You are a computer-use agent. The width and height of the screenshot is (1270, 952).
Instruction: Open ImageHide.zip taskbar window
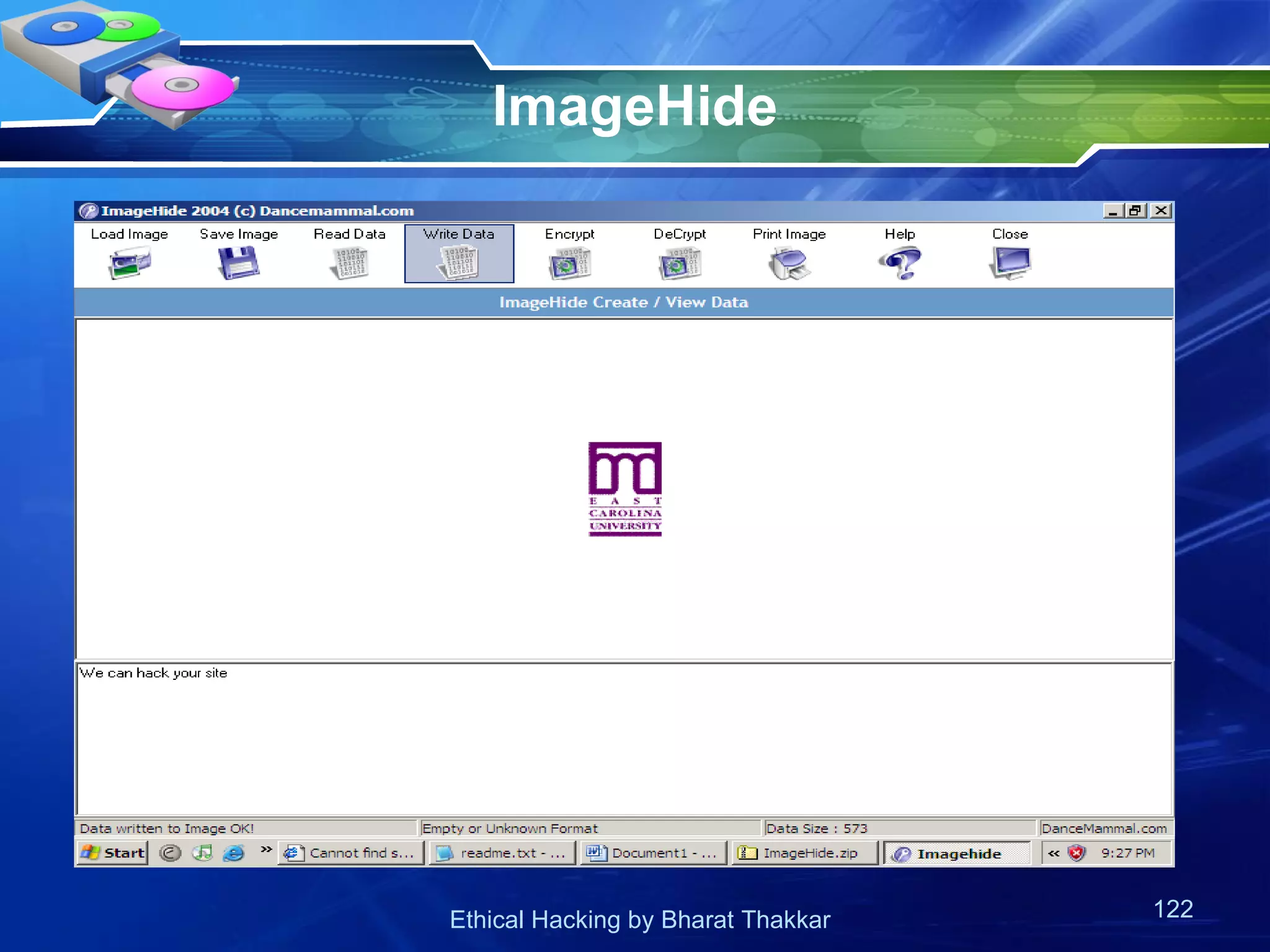804,853
